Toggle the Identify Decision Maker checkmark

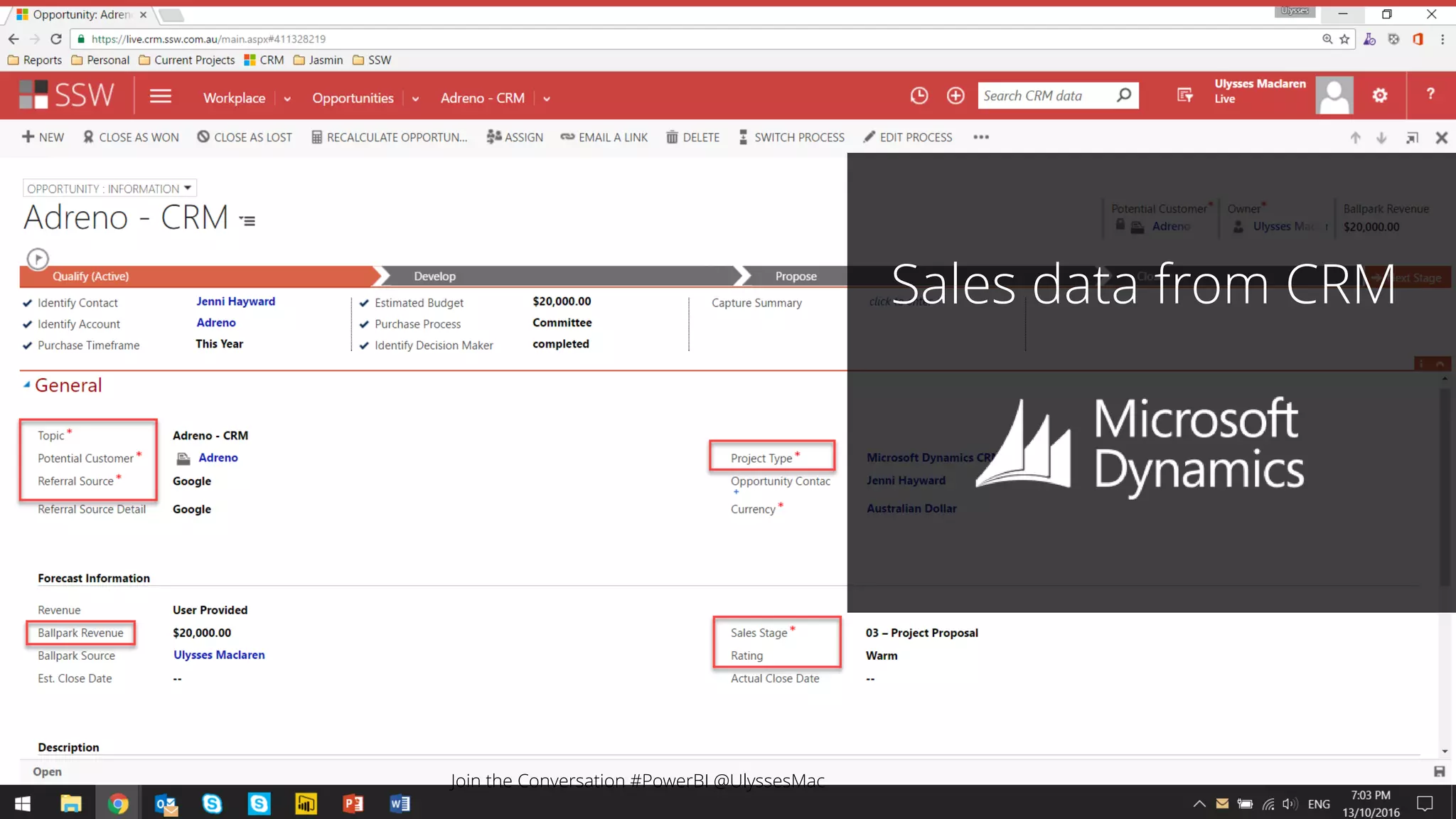tap(364, 346)
